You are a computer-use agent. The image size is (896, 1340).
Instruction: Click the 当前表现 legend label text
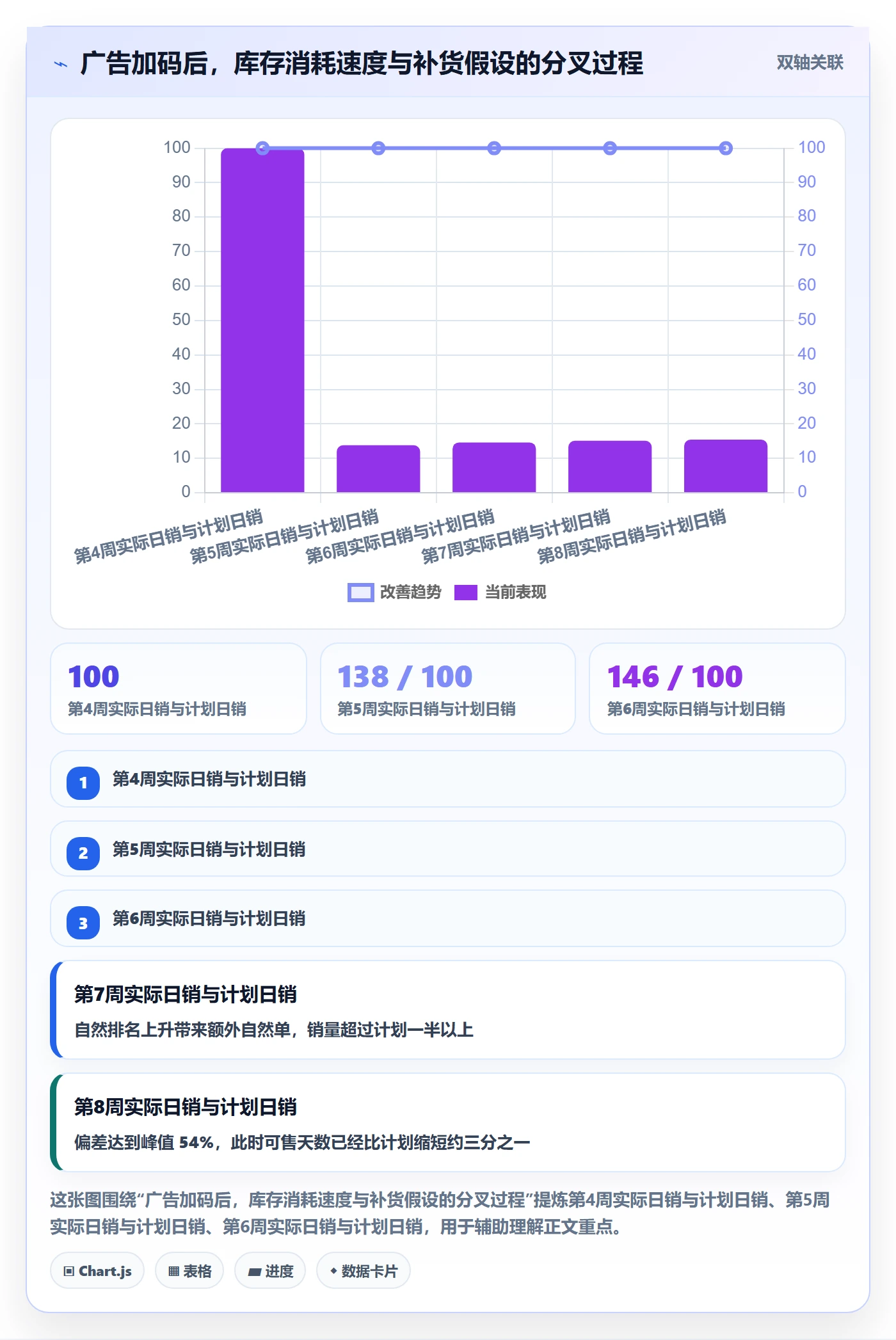(x=515, y=593)
